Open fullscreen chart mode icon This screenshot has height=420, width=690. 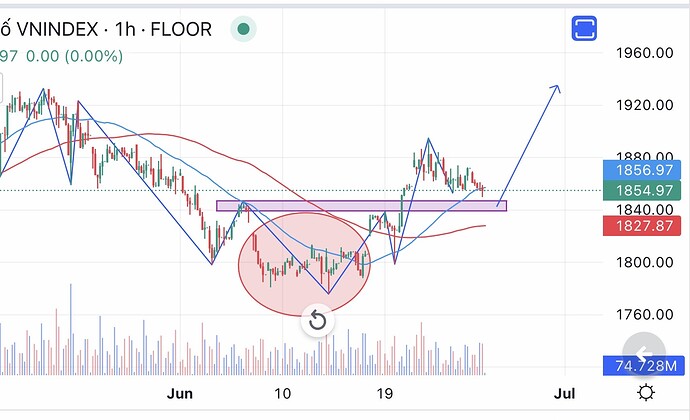[584, 28]
